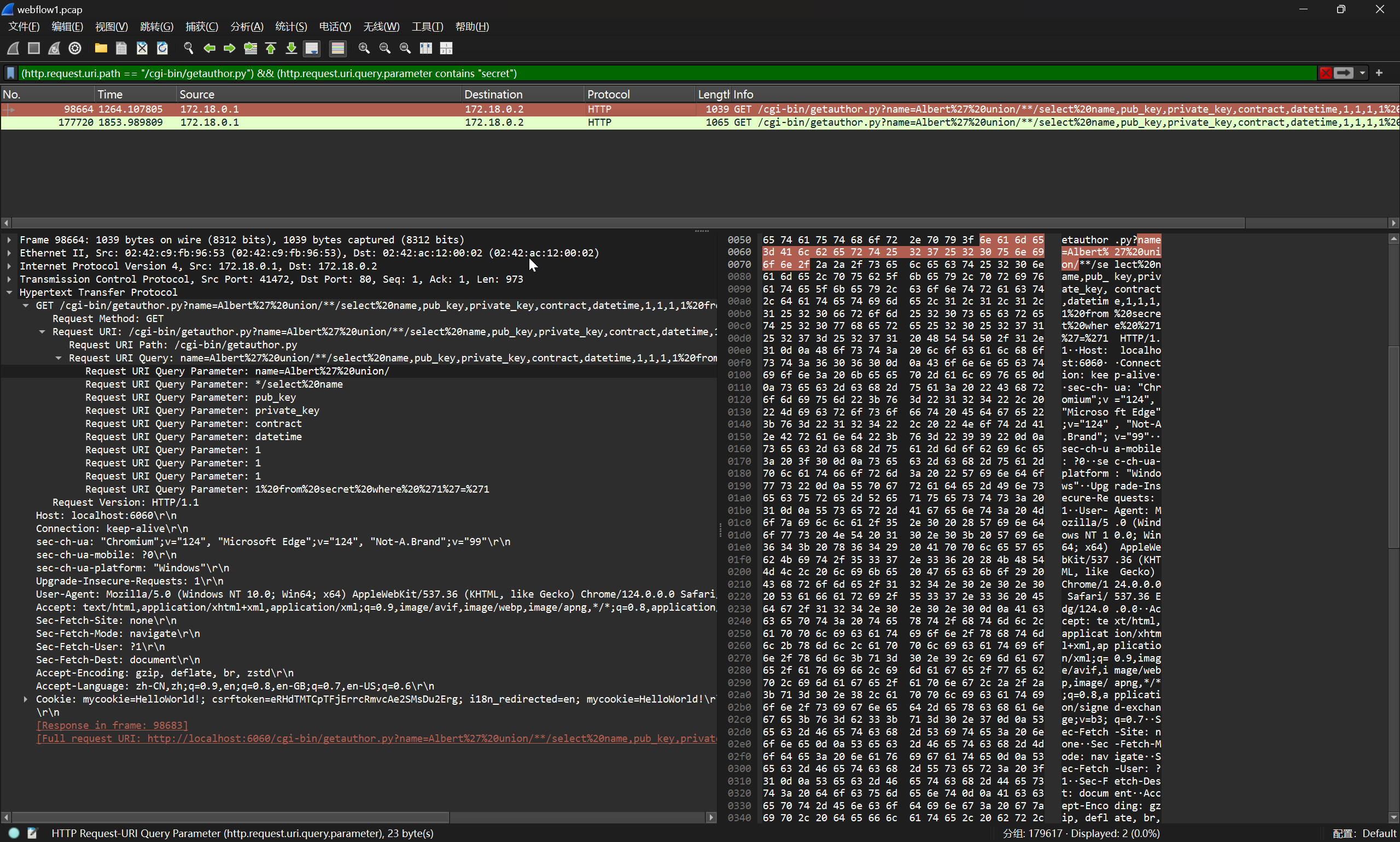Sort by the Destination column header
The image size is (1400, 842).
click(x=523, y=94)
